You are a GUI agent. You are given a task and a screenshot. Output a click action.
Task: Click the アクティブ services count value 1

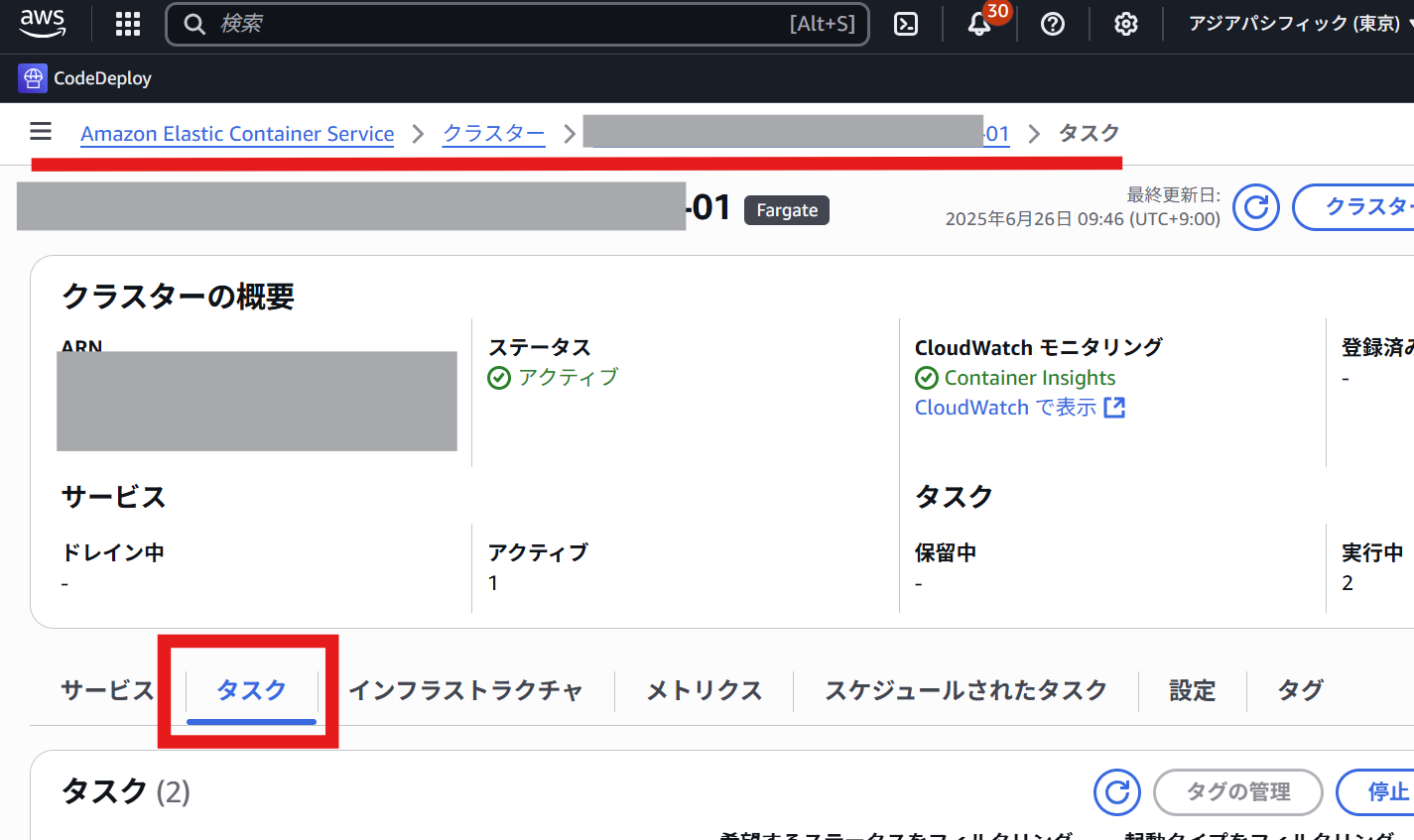pos(493,583)
